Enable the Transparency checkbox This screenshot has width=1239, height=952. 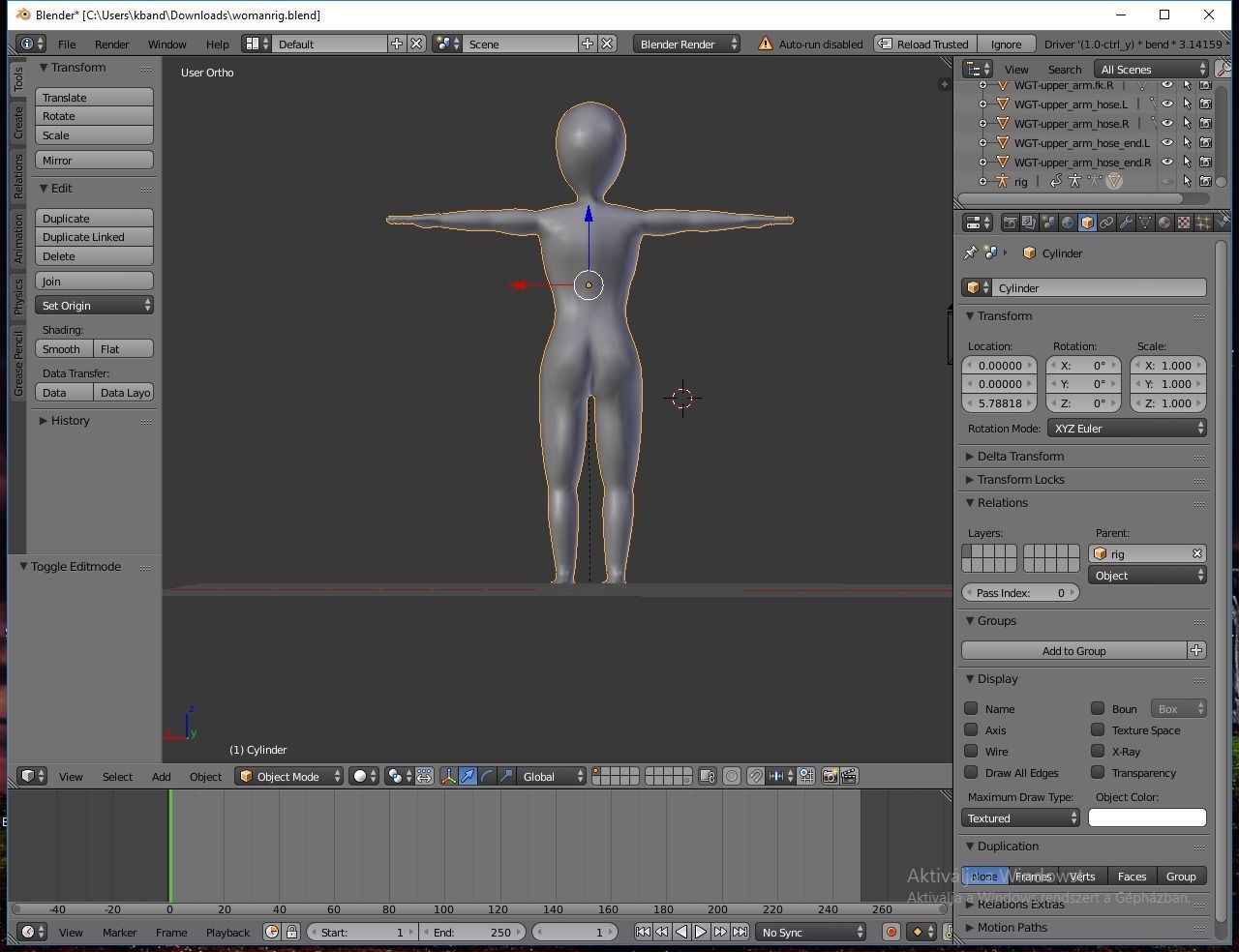pyautogui.click(x=1098, y=772)
